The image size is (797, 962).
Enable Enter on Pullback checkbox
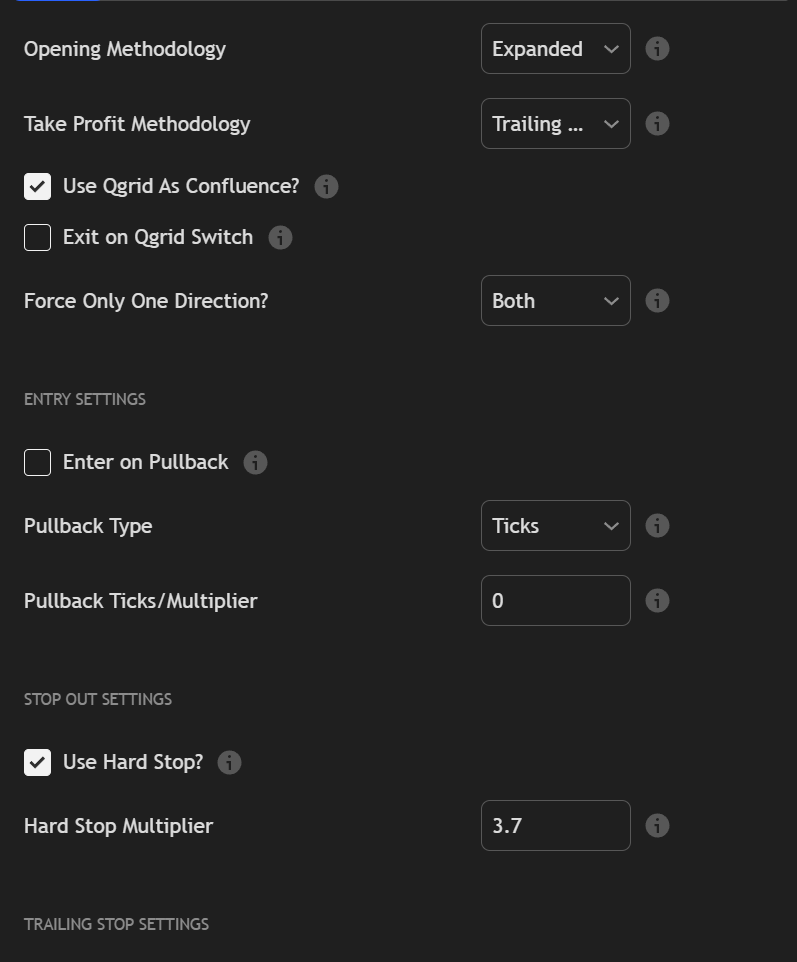(38, 463)
